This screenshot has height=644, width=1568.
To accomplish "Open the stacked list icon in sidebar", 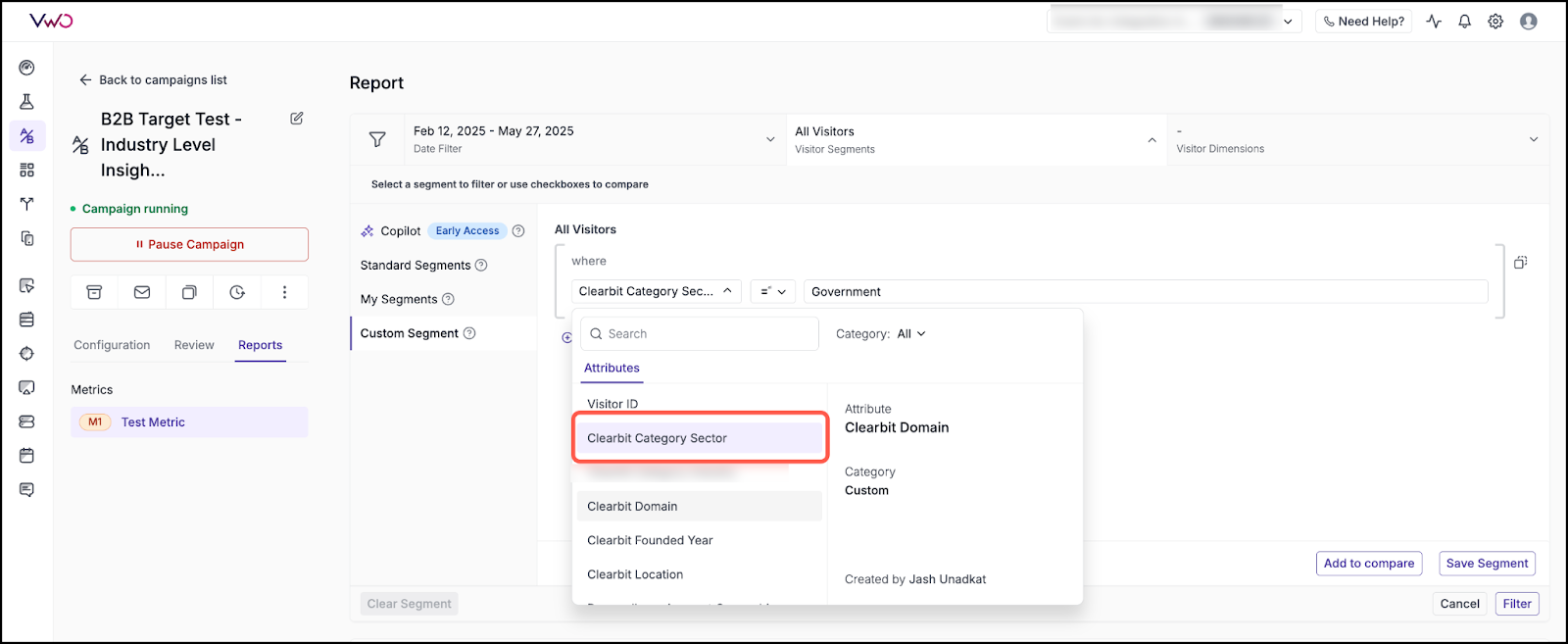I will 26,320.
